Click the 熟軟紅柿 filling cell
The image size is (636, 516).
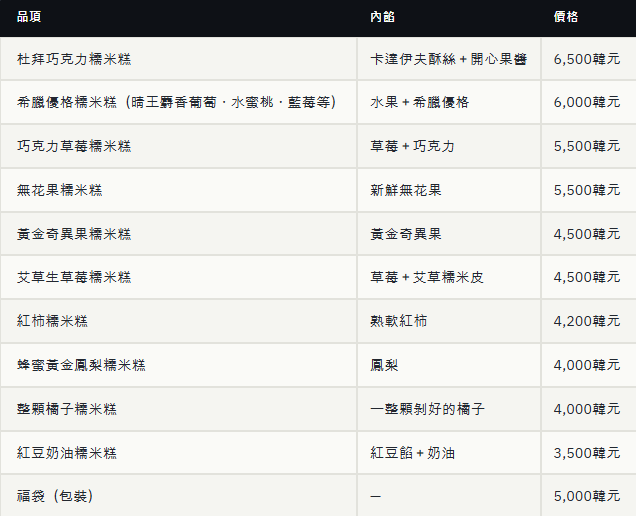click(449, 321)
